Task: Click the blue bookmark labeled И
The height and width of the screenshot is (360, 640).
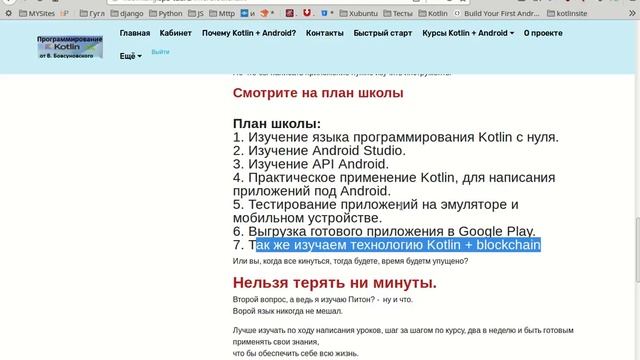Action: (x=248, y=13)
